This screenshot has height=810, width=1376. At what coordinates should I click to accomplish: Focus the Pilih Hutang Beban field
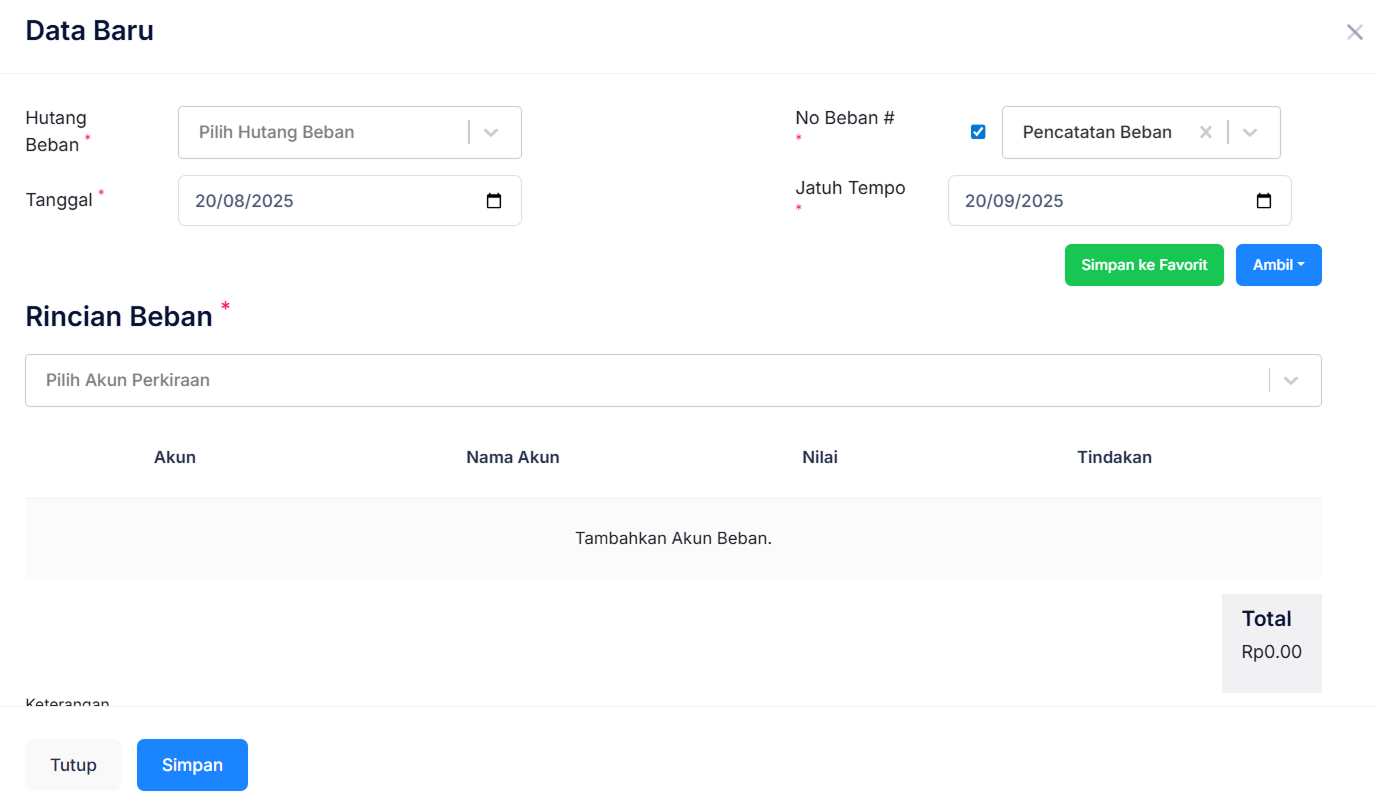(320, 132)
